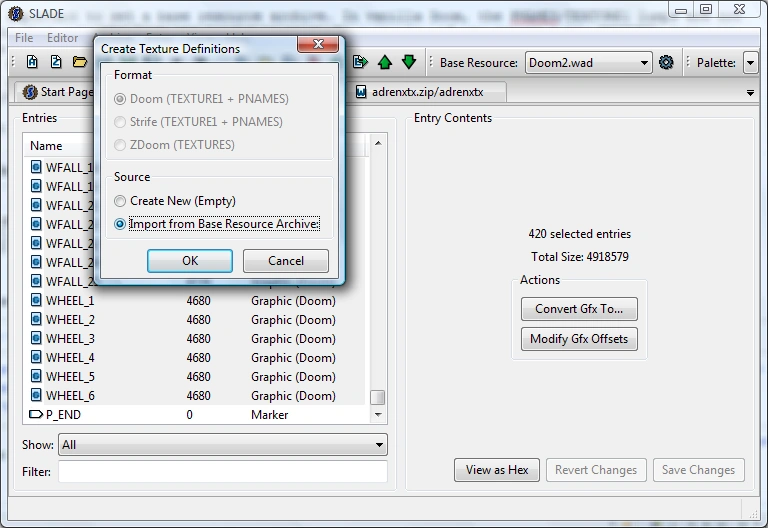Image resolution: width=768 pixels, height=528 pixels.
Task: Click the WHEEL_5 graphic entry icon
Action: coord(36,376)
